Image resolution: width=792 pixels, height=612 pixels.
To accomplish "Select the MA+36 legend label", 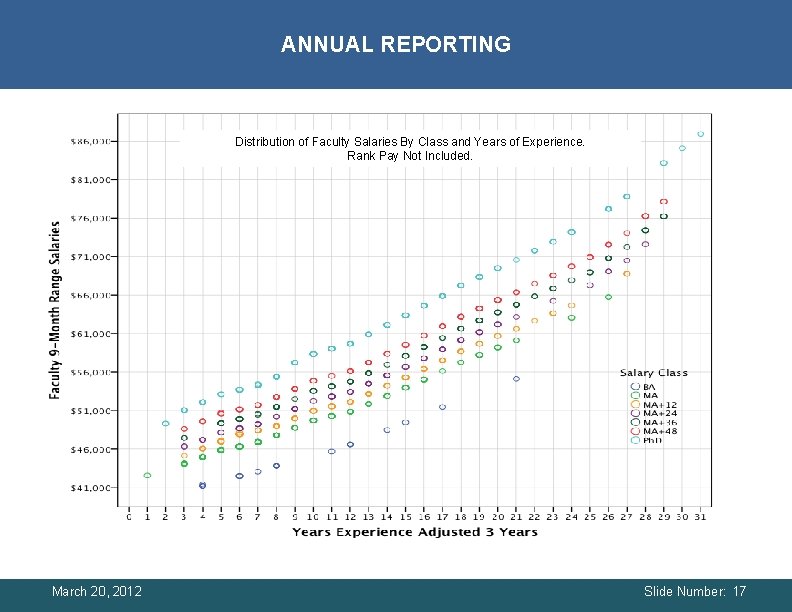I will [660, 422].
